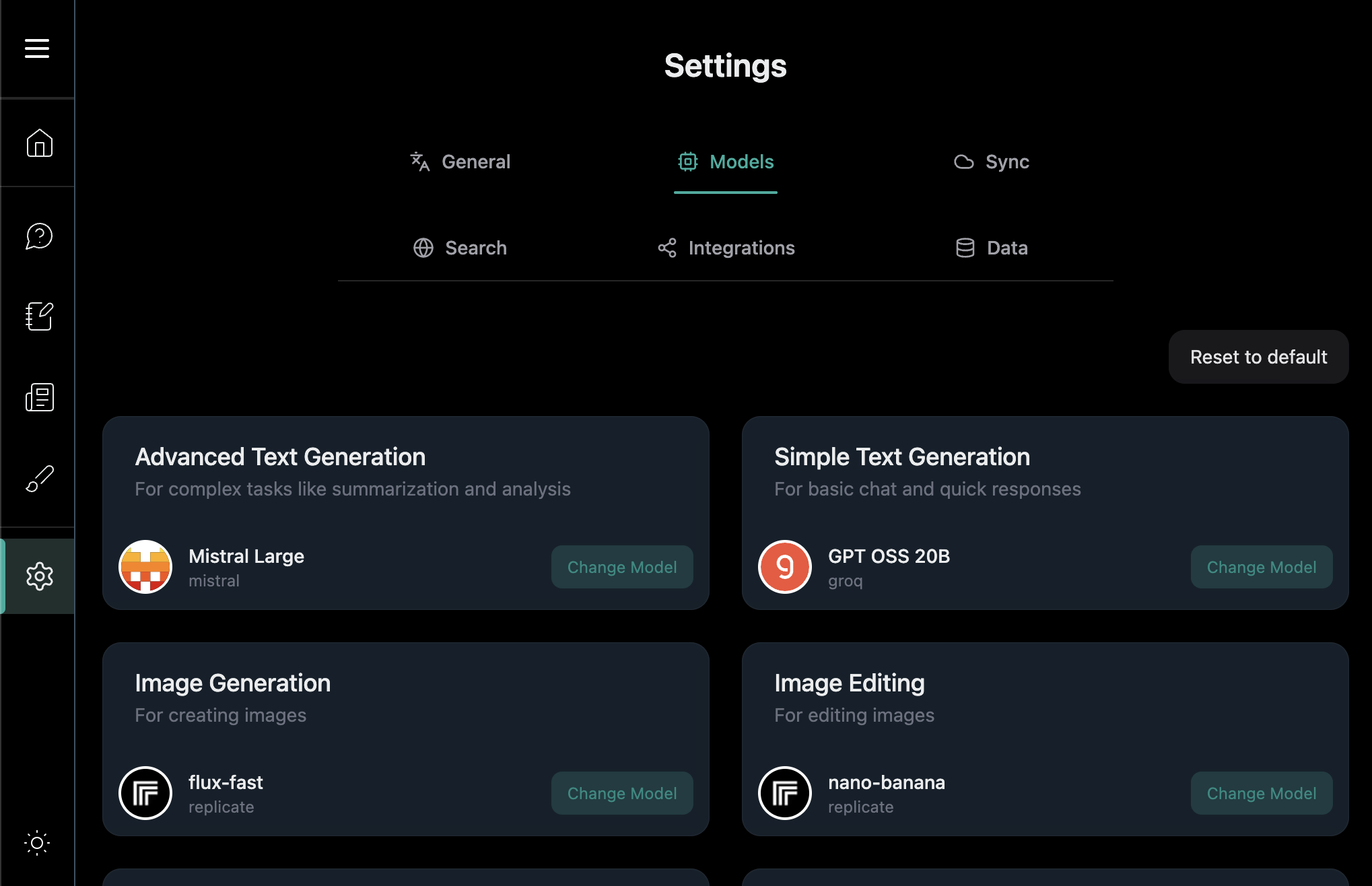Switch to the General tab
The width and height of the screenshot is (1372, 886).
pos(460,162)
